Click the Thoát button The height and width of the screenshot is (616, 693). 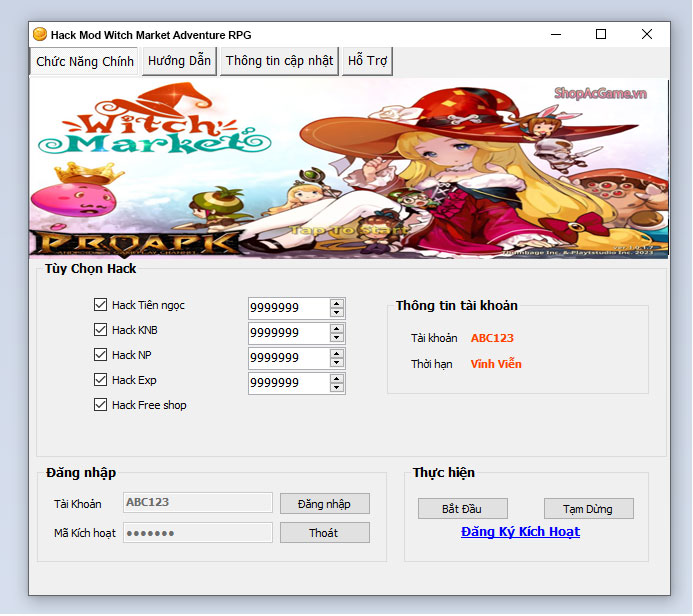[324, 533]
